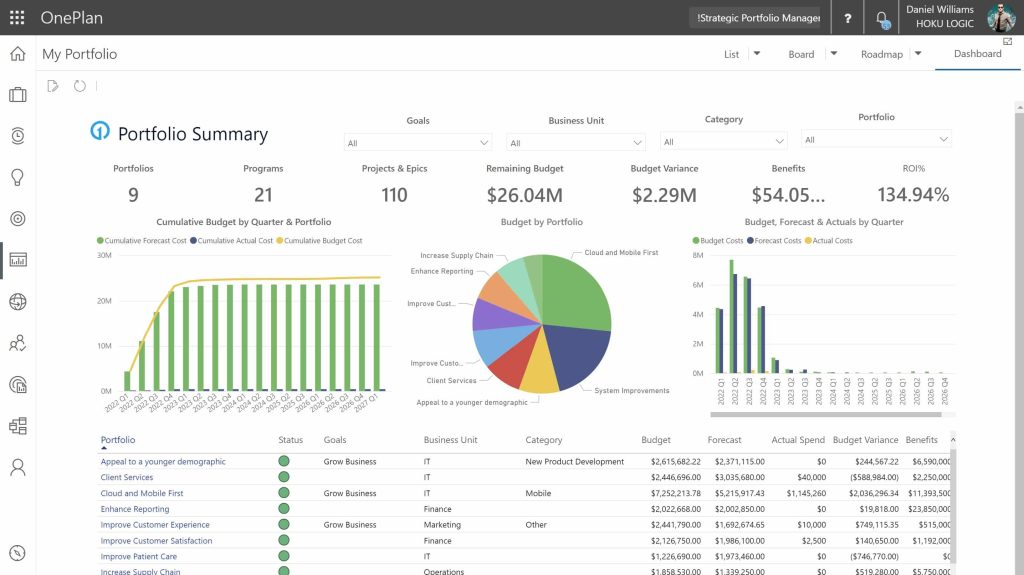Screen dimensions: 1024x575
Task: Go to Home in the sidebar
Action: pos(18,54)
